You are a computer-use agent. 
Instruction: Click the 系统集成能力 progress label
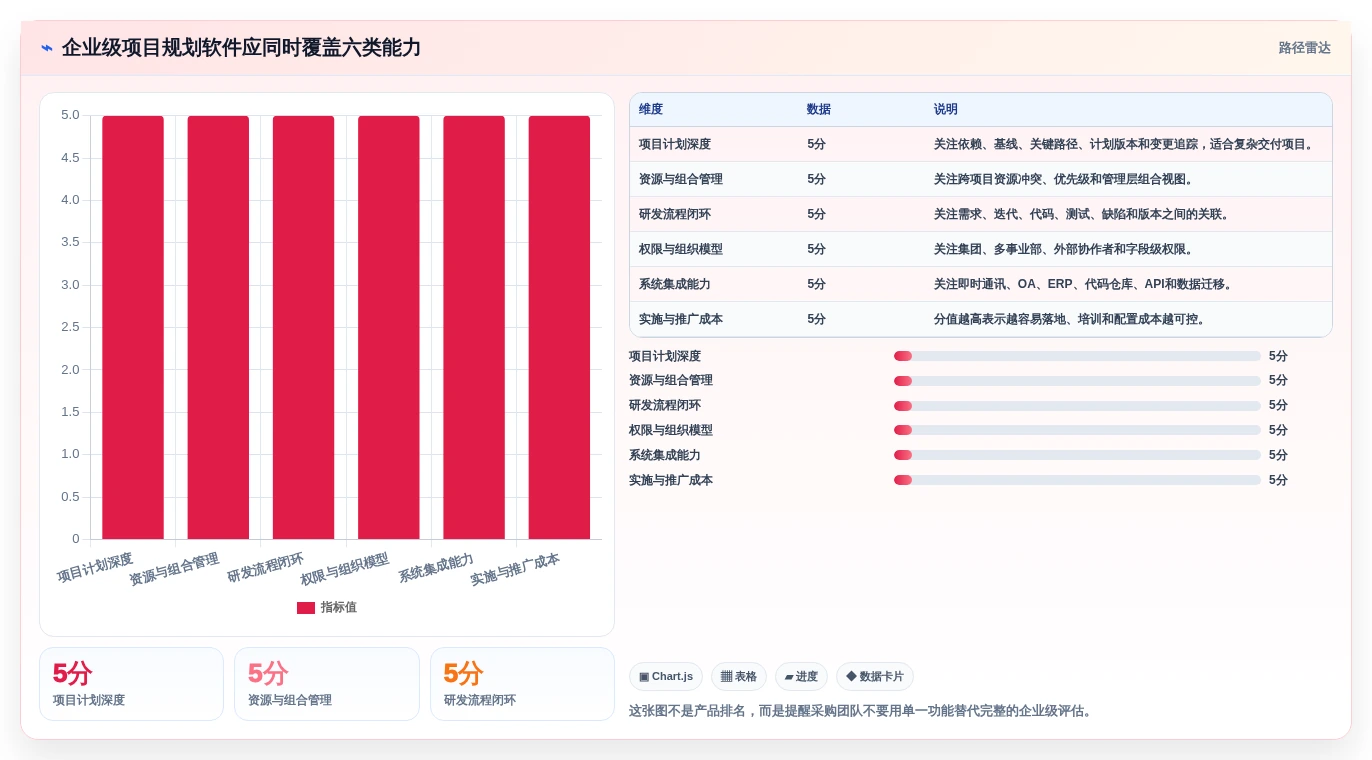(x=665, y=455)
